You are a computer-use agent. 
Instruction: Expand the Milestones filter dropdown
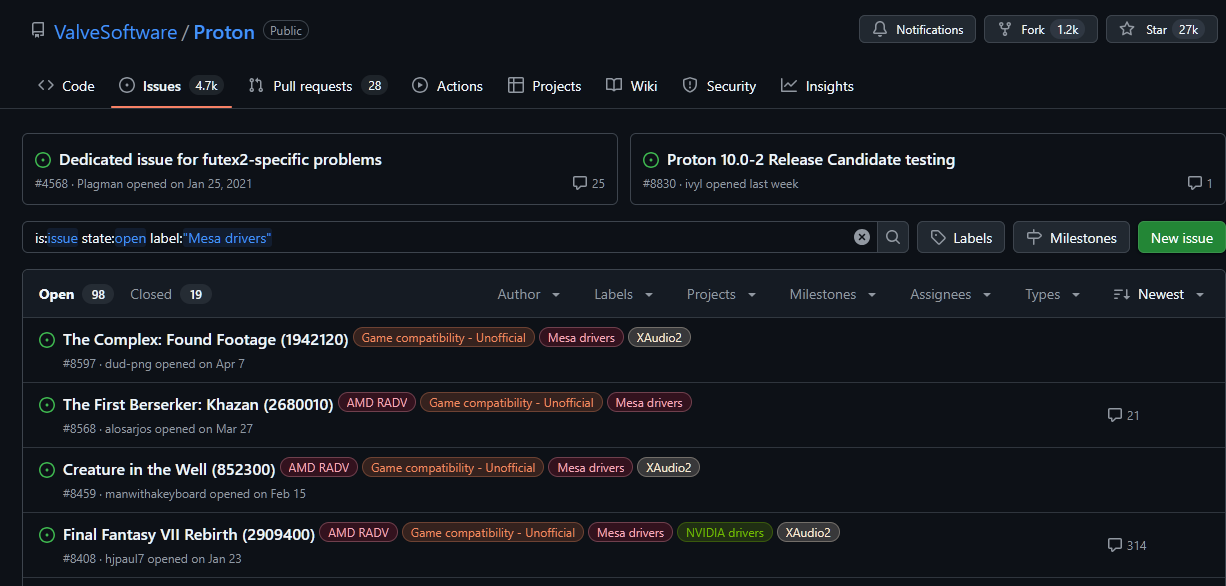click(x=833, y=294)
